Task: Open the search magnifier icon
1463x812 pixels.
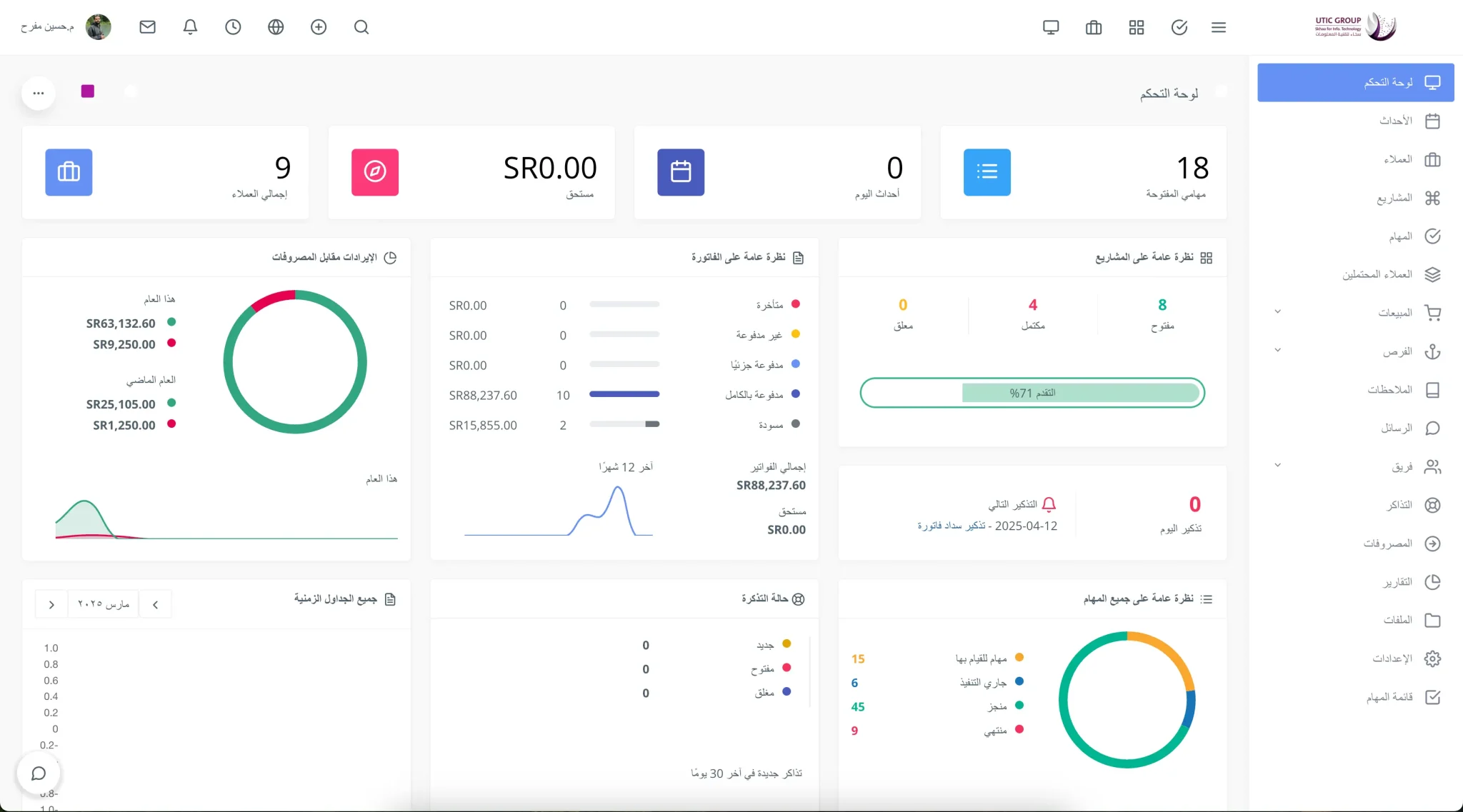Action: tap(361, 27)
